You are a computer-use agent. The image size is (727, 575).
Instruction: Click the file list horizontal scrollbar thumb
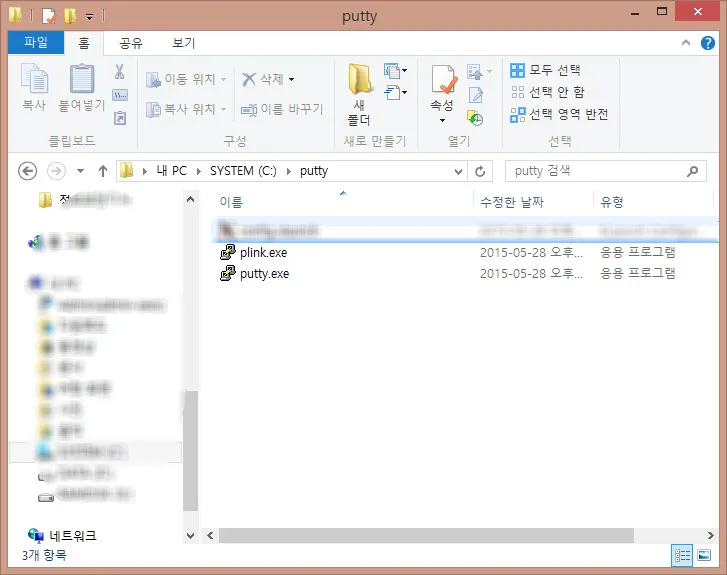coord(426,536)
